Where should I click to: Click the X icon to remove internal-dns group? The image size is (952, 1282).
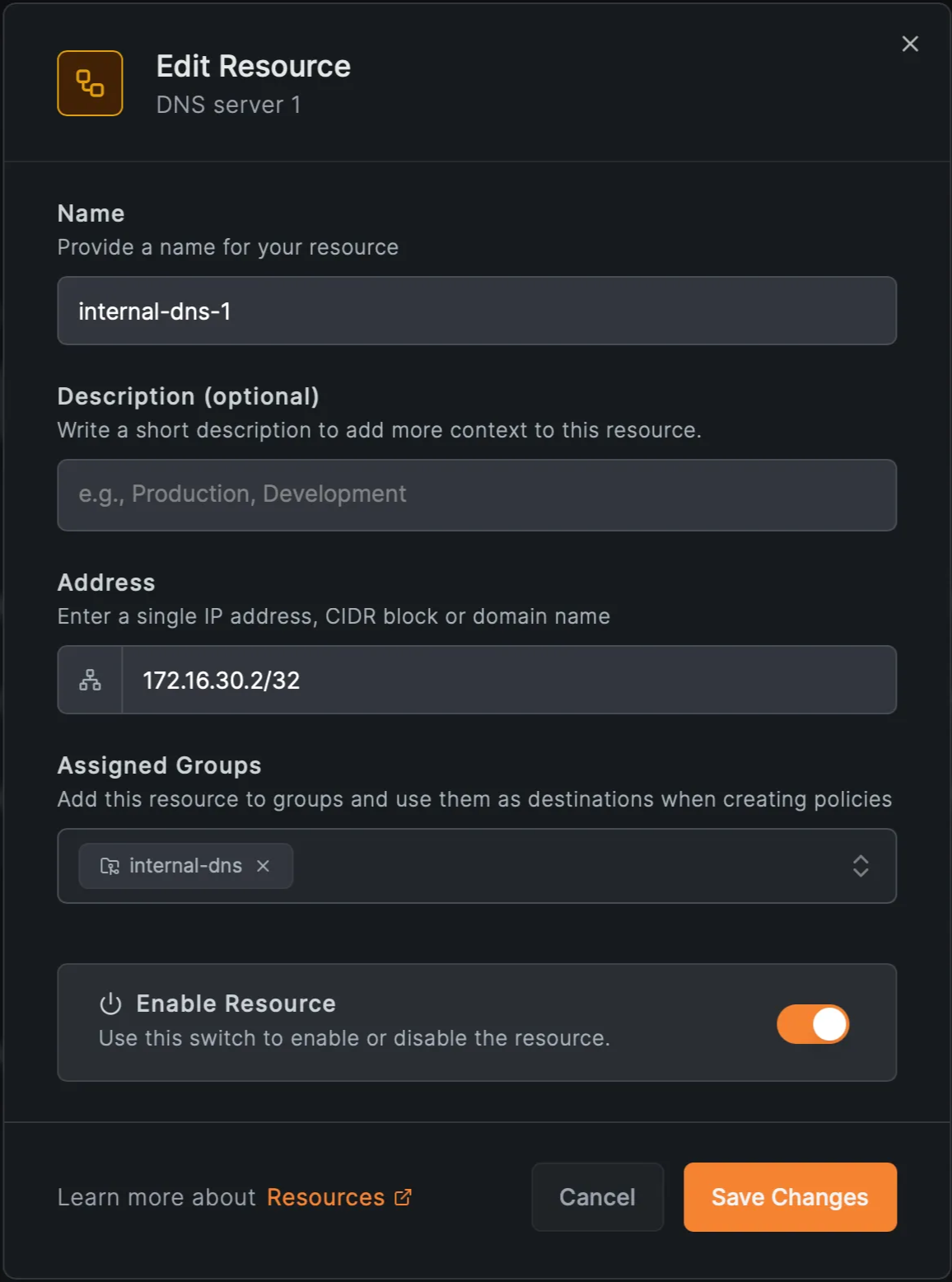tap(264, 866)
